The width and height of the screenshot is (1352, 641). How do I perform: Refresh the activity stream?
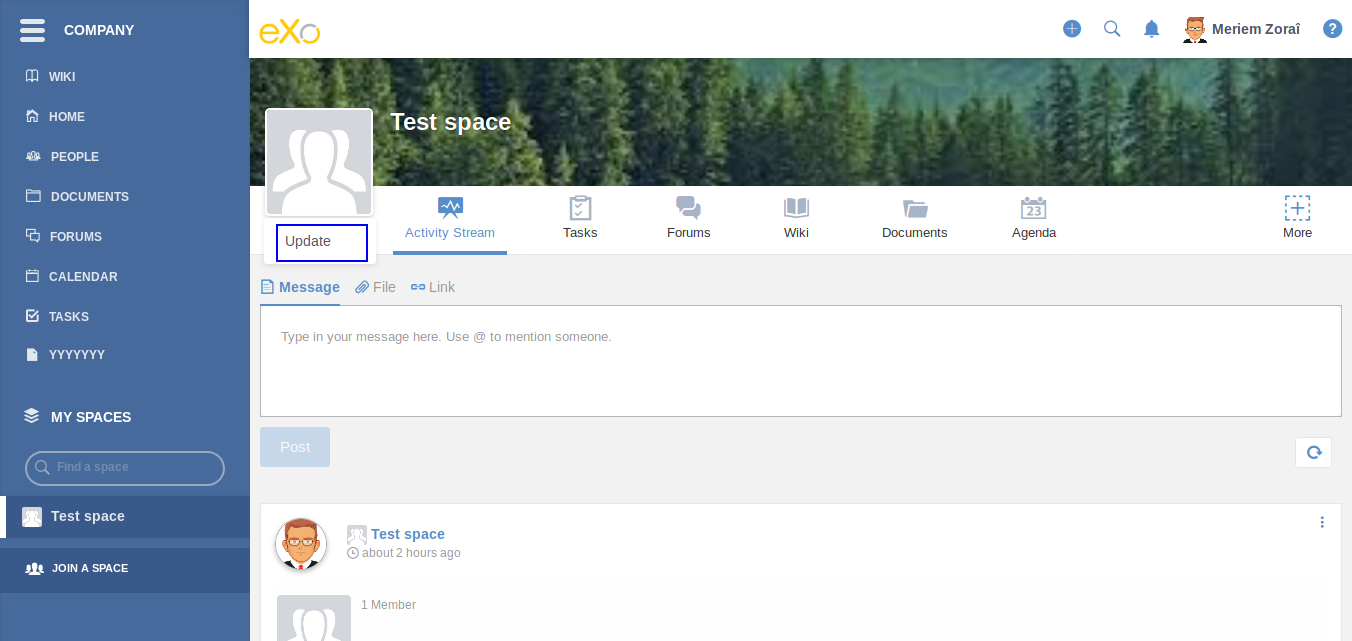pos(1313,452)
